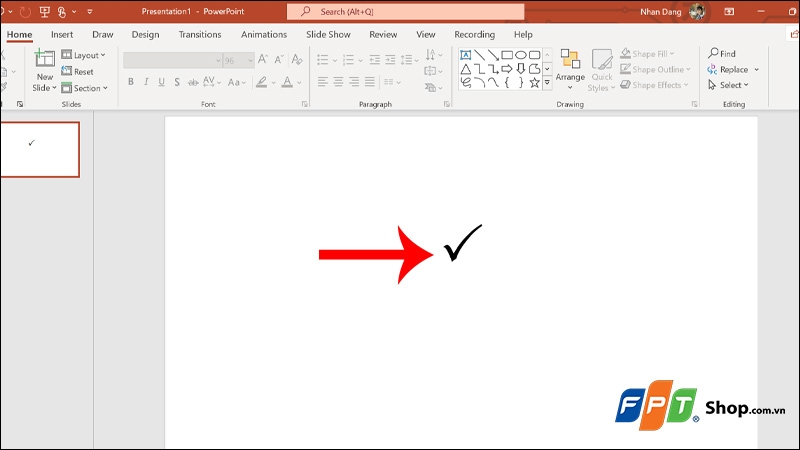This screenshot has height=450, width=800.
Task: Align text right
Action: (x=354, y=82)
